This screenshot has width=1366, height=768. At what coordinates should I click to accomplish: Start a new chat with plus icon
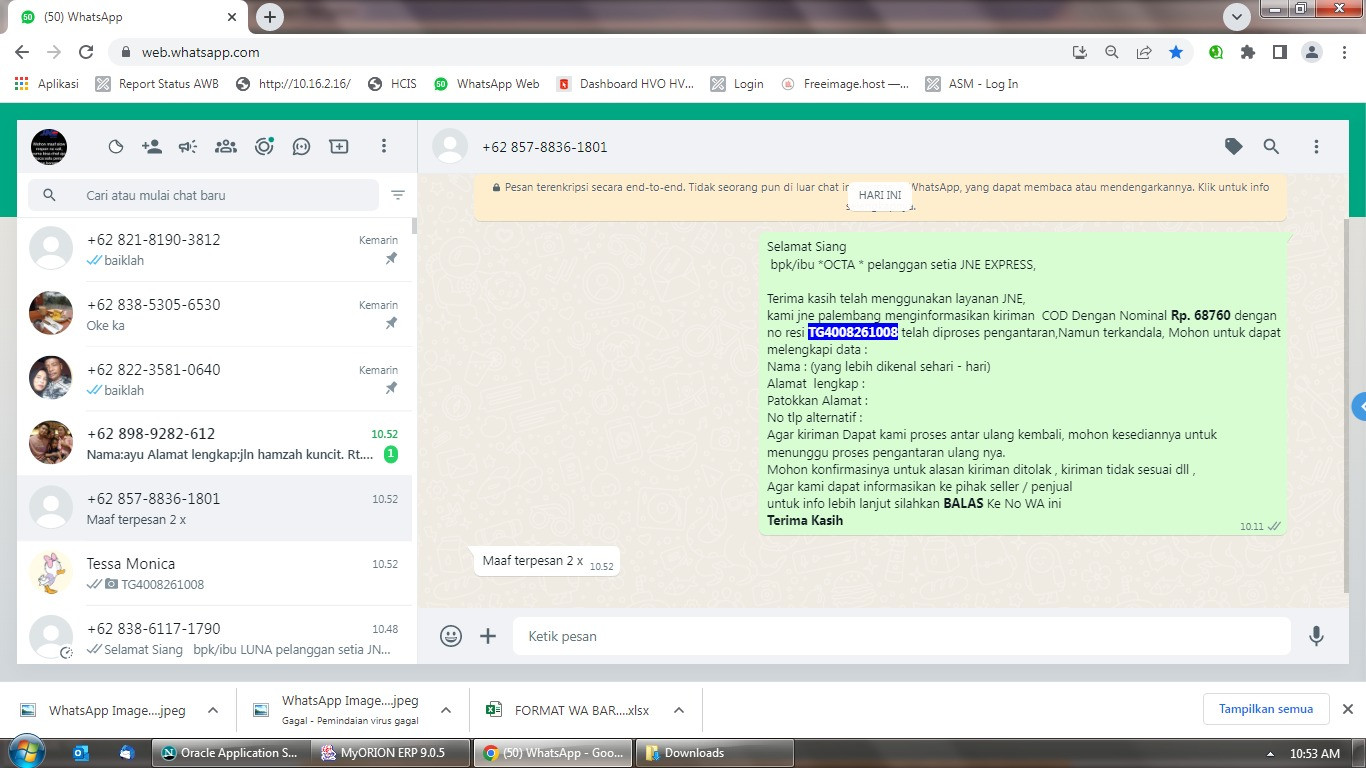[x=339, y=147]
